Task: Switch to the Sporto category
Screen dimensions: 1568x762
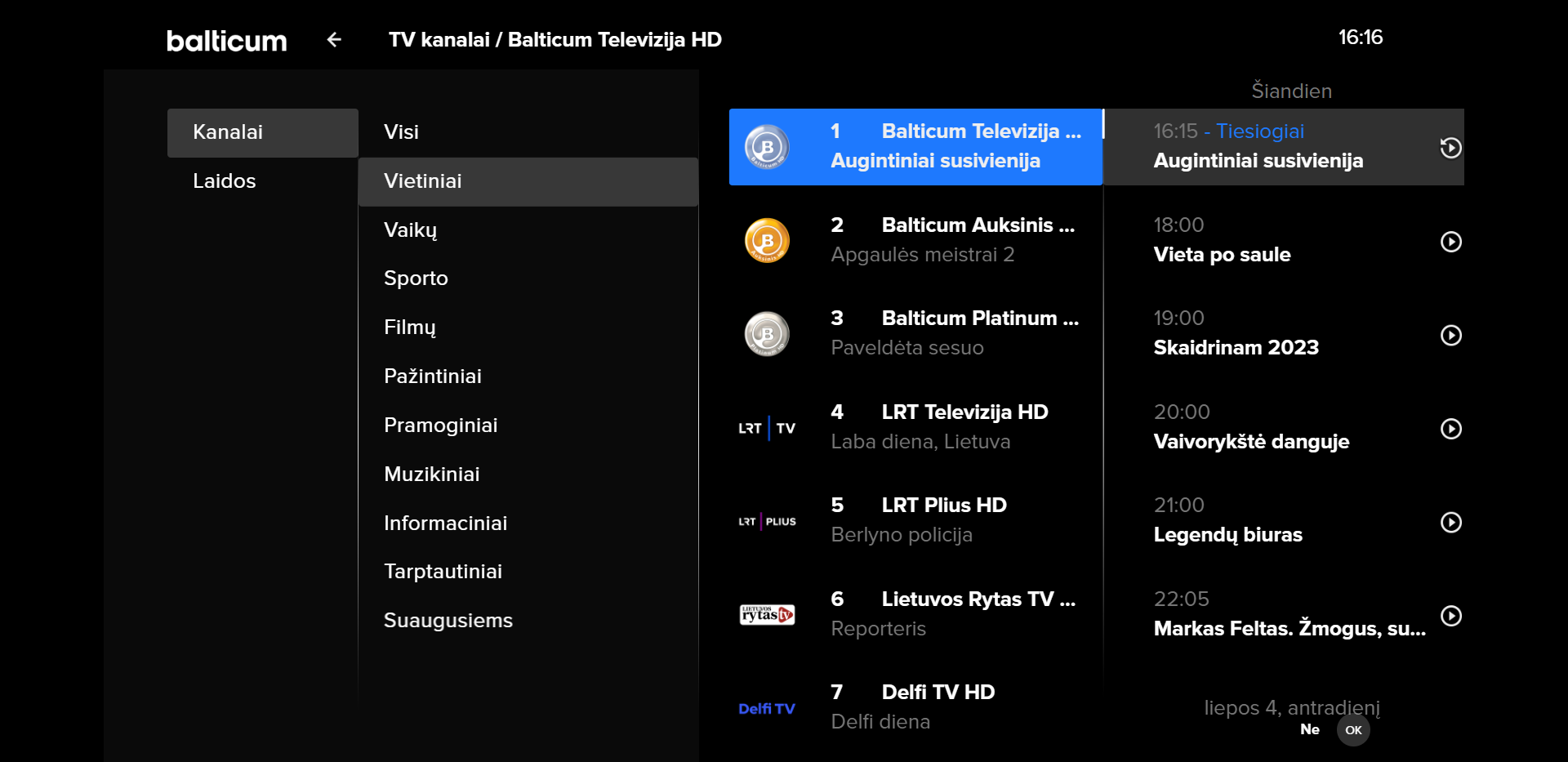Action: tap(528, 279)
